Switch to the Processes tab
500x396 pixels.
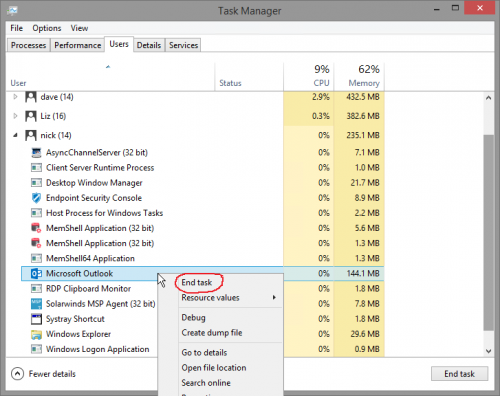point(29,45)
